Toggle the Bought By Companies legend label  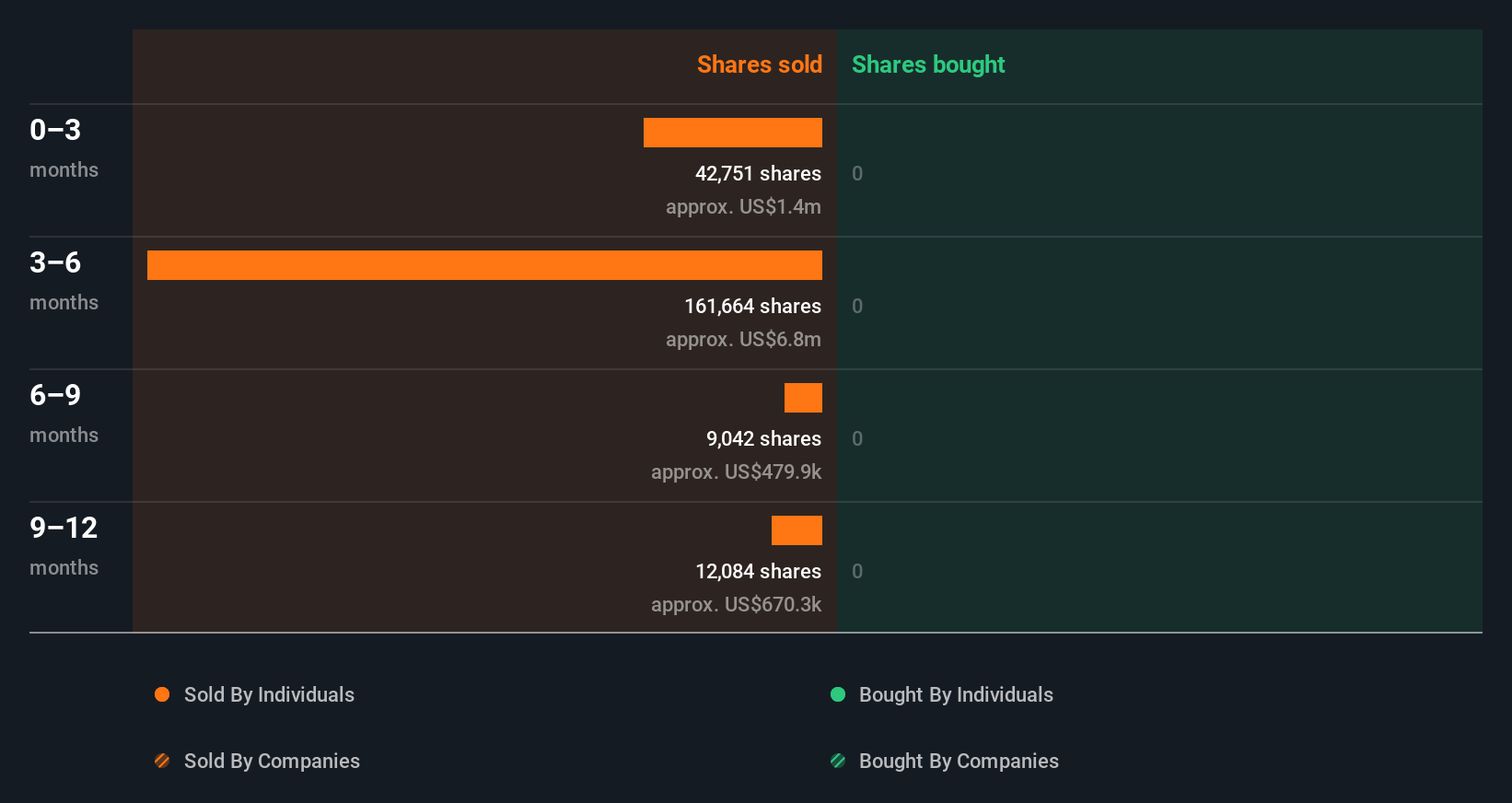coord(959,761)
